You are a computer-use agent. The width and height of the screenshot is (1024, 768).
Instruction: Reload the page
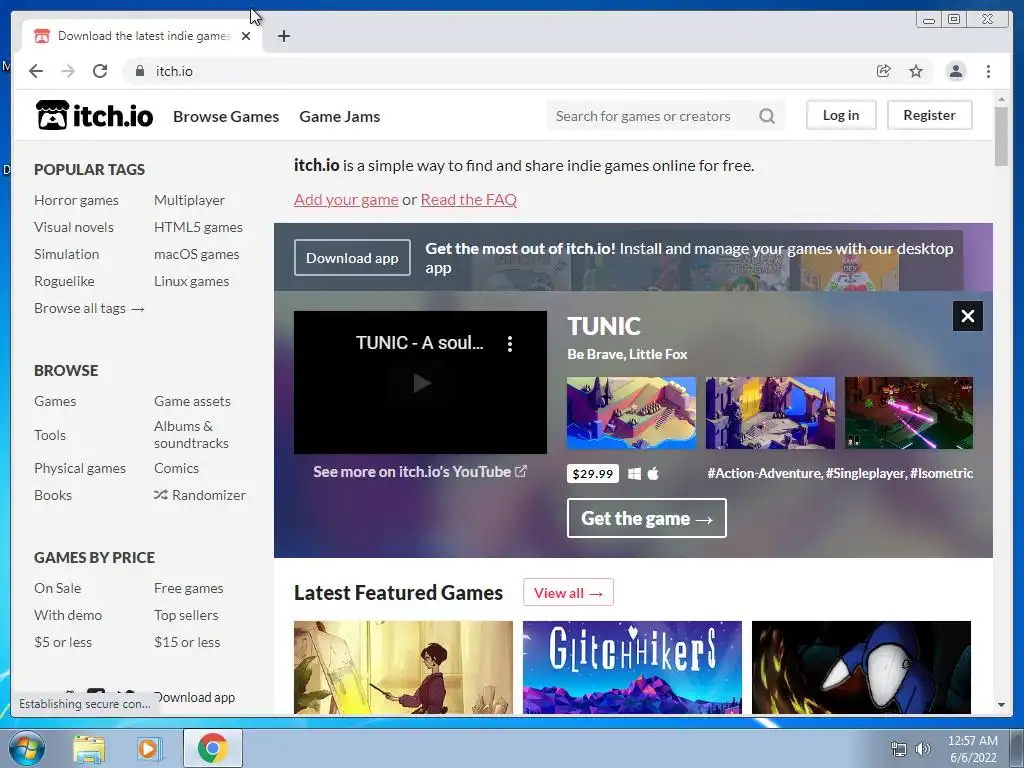(x=100, y=71)
